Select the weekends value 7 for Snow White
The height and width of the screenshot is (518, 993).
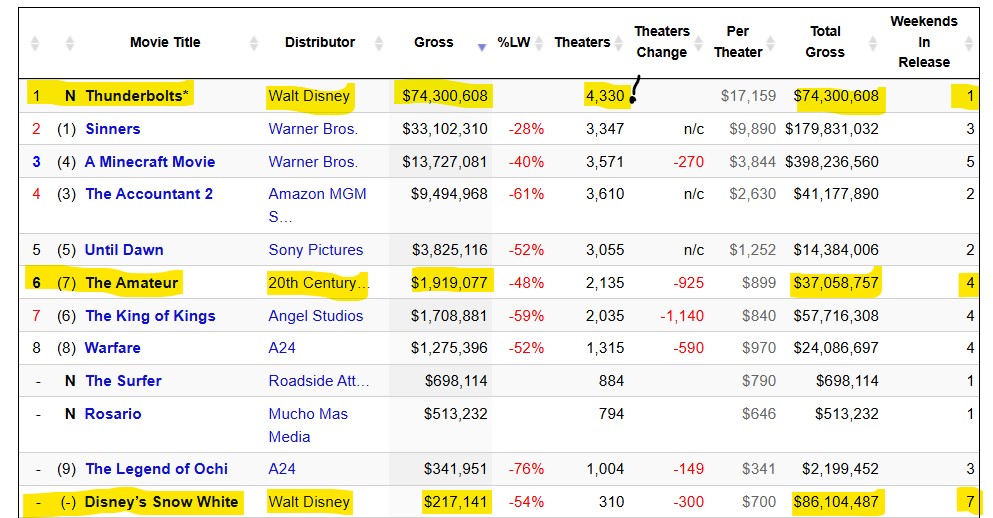click(970, 502)
